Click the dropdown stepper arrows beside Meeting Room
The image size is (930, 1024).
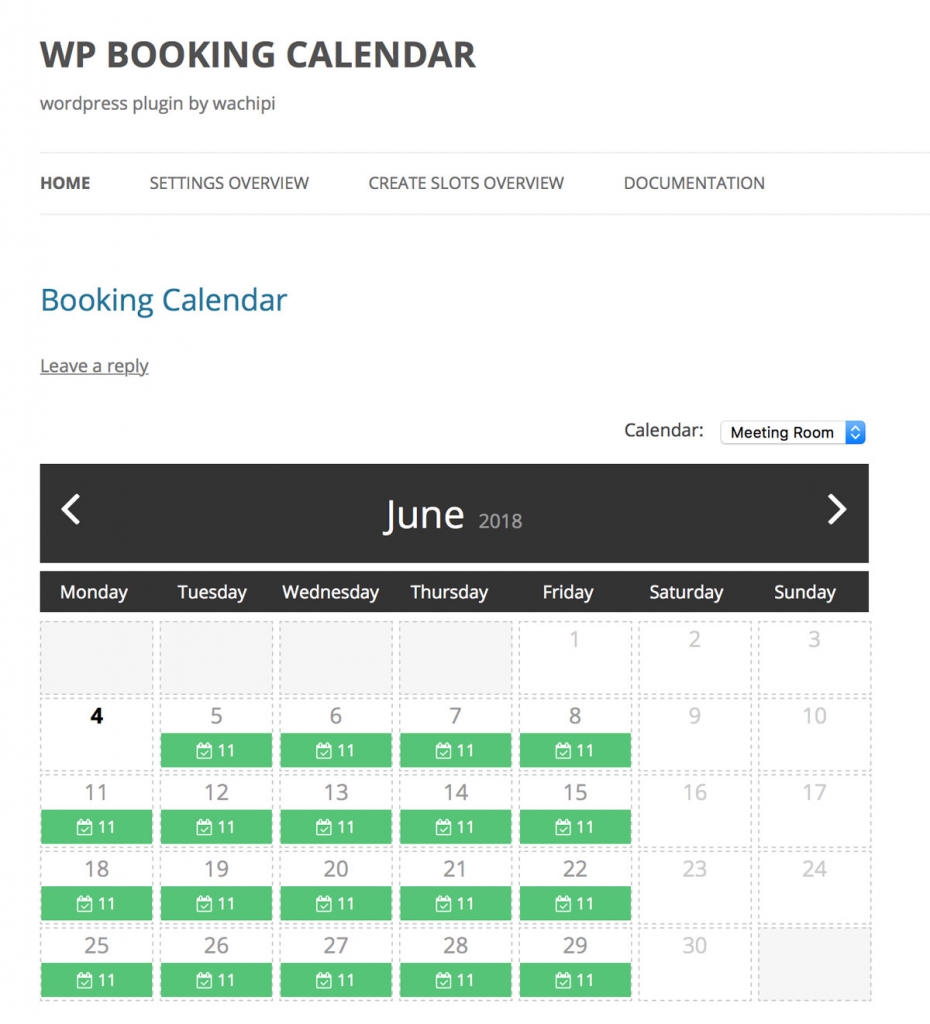tap(855, 432)
